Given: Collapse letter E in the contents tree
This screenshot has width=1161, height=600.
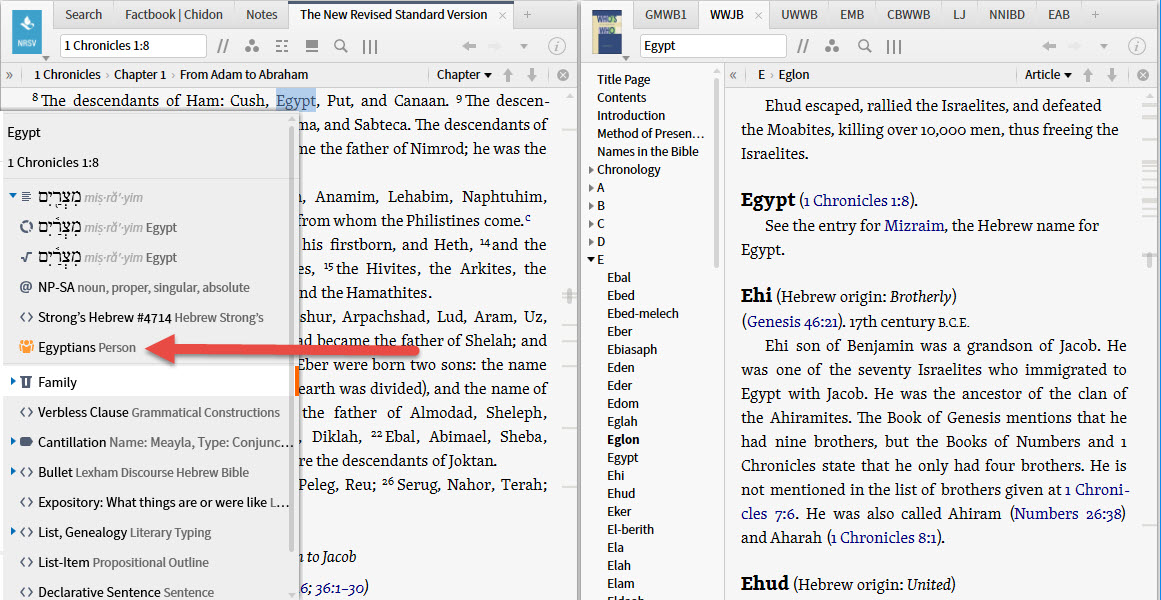Looking at the screenshot, I should click(x=591, y=259).
